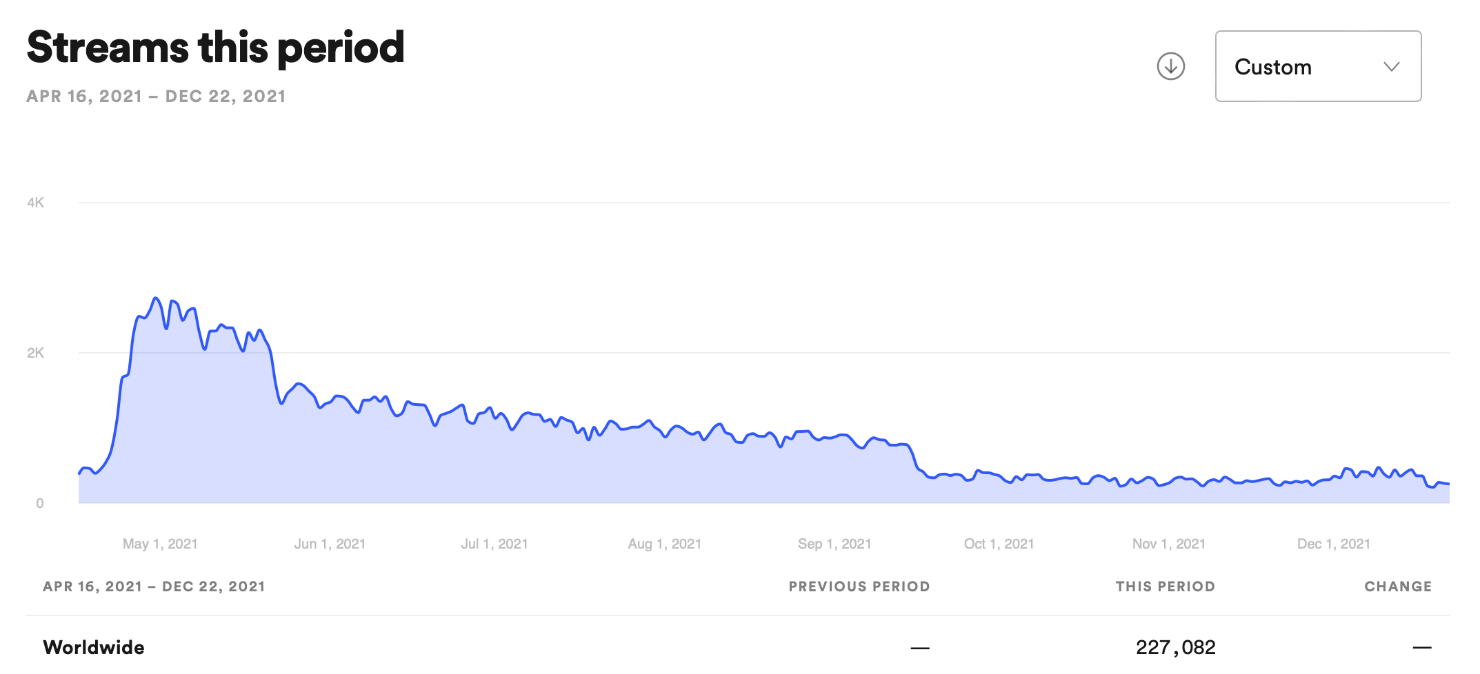Click the 227,082 streams total

coord(1175,647)
